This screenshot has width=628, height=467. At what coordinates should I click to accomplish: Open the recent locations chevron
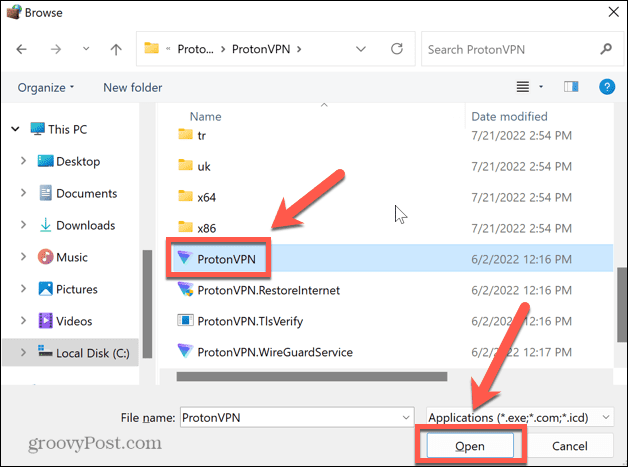(86, 49)
